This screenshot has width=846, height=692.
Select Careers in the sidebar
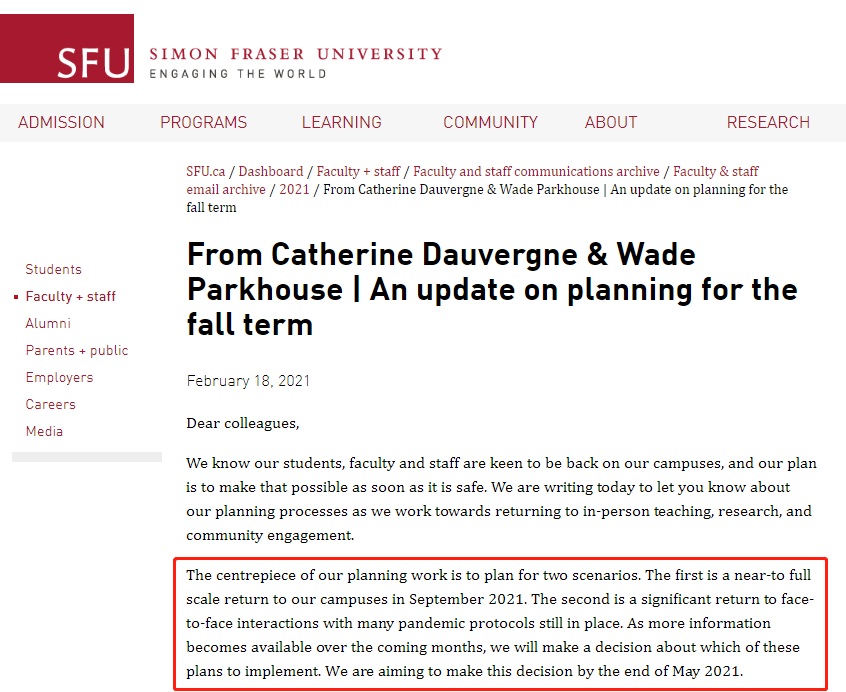coord(51,404)
